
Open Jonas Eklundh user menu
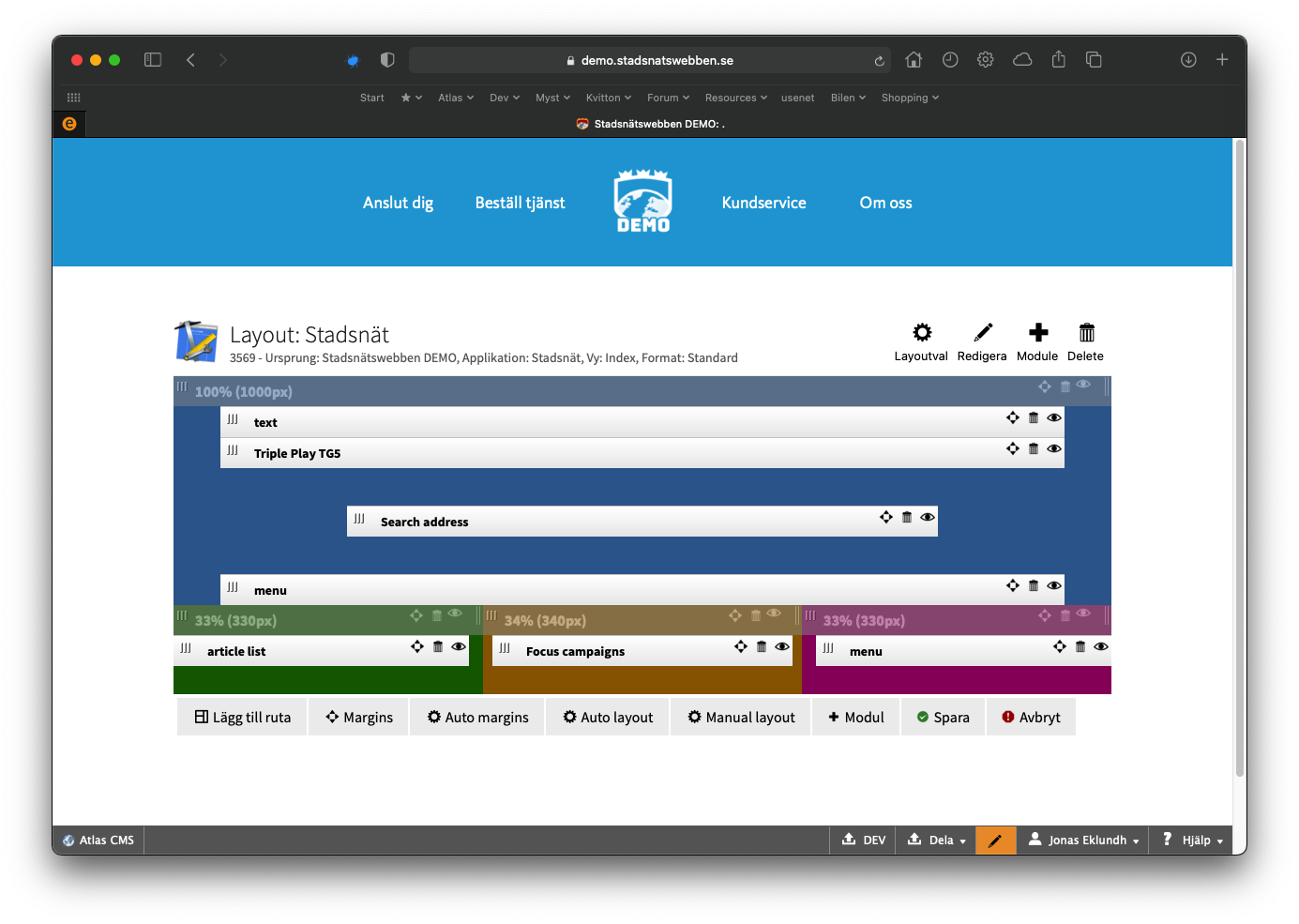[1084, 841]
